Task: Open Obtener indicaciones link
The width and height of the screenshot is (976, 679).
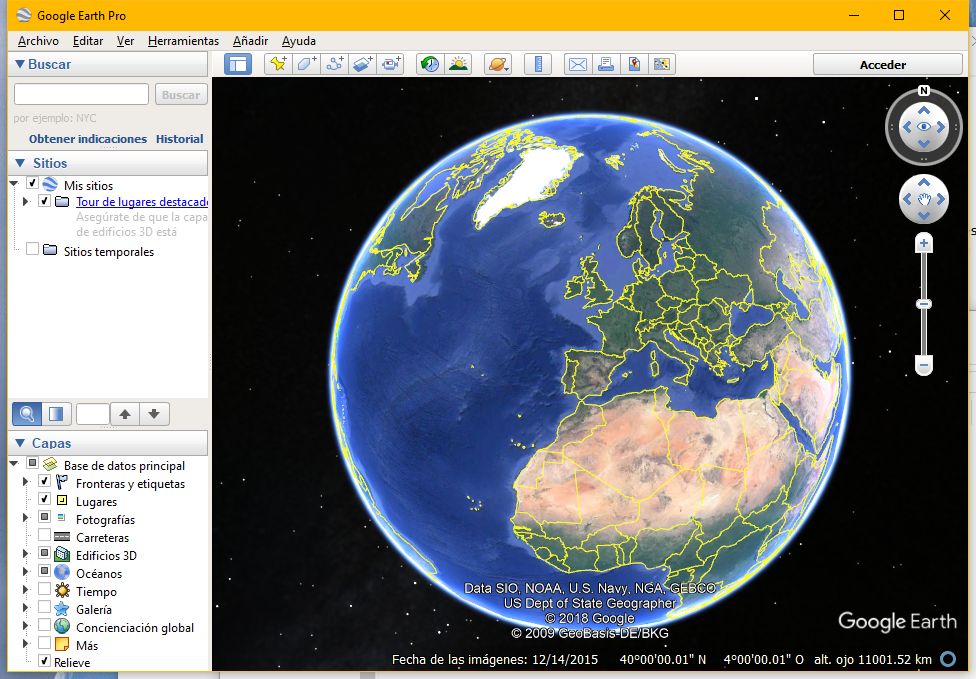Action: (x=88, y=139)
